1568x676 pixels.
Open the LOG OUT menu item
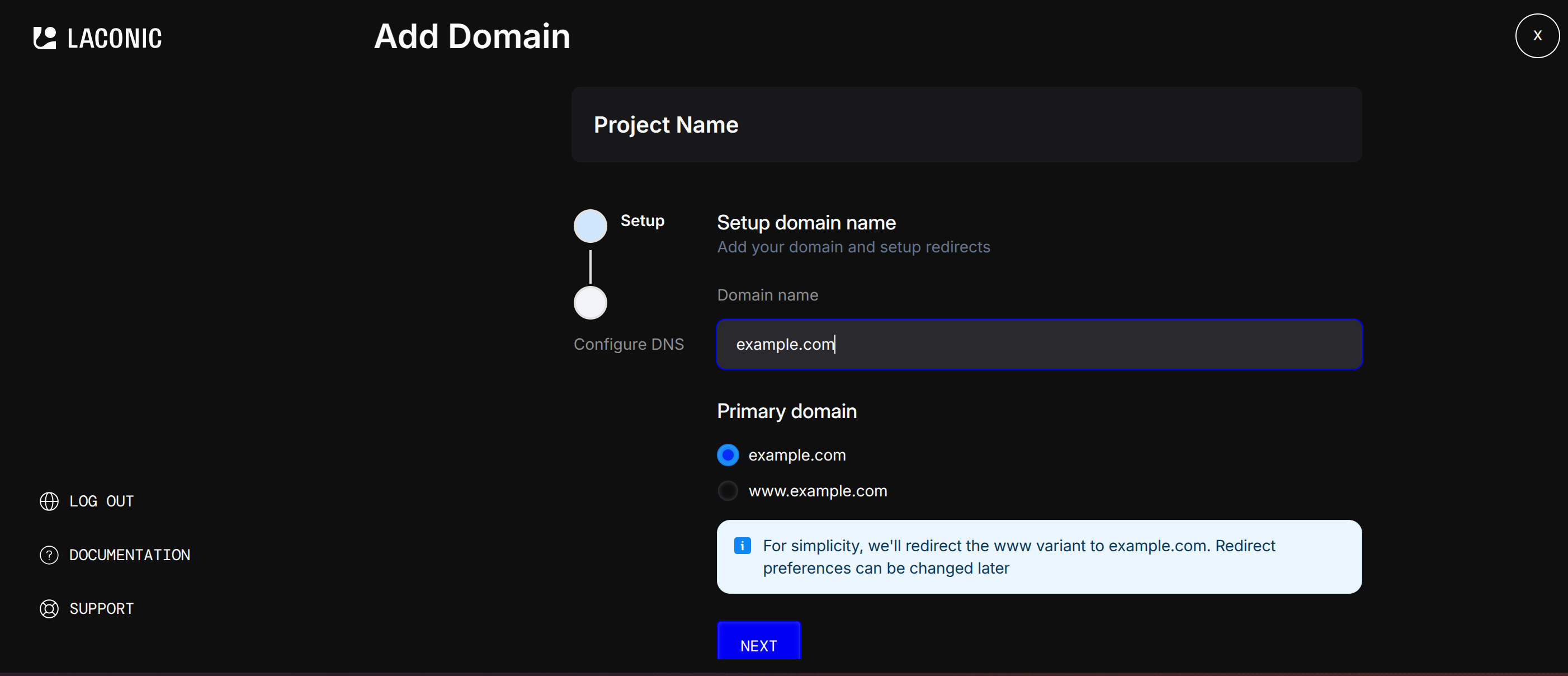click(x=101, y=501)
